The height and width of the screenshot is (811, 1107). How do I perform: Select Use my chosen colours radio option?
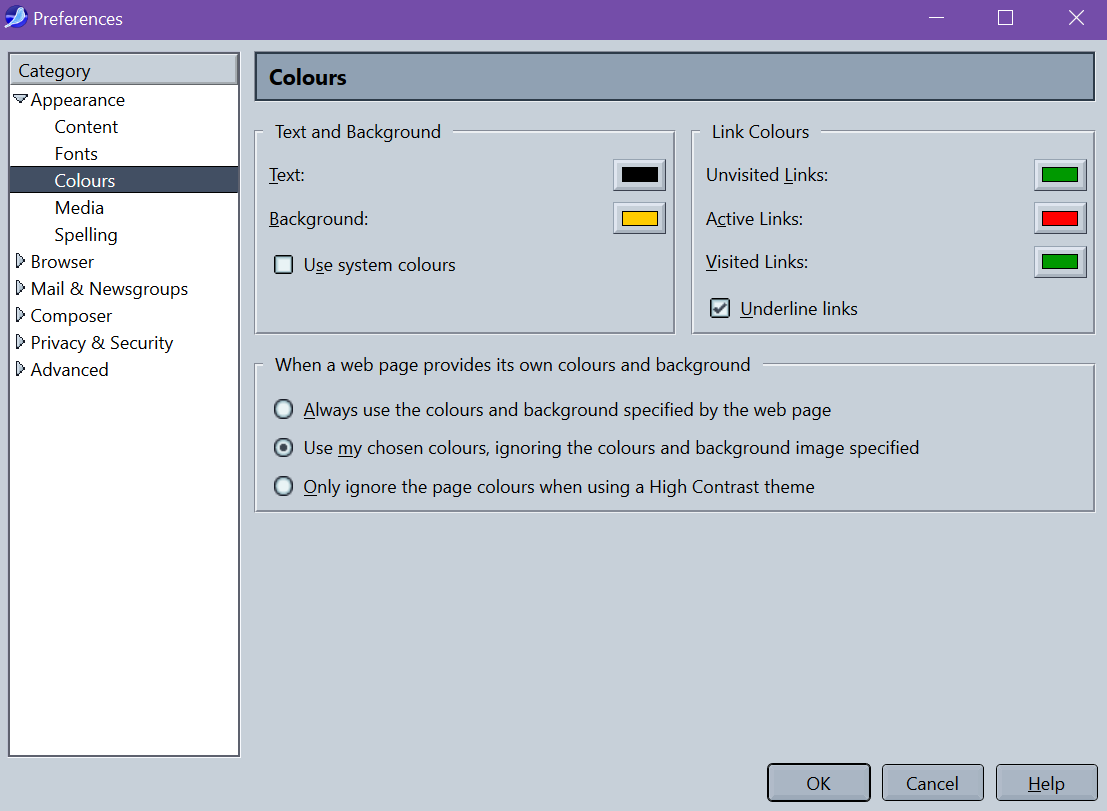(x=285, y=448)
